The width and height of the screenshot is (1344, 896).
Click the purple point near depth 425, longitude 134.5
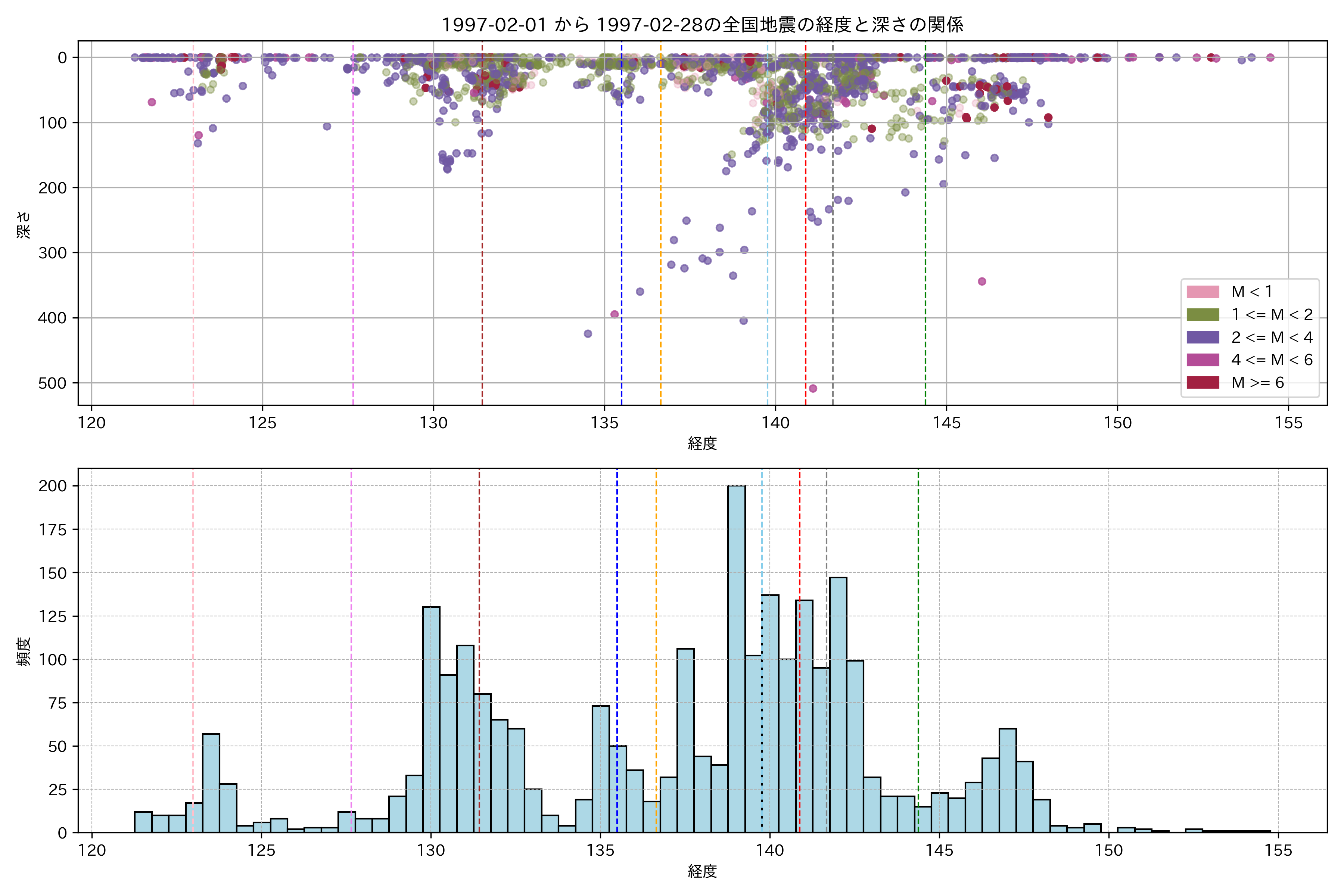(x=587, y=334)
